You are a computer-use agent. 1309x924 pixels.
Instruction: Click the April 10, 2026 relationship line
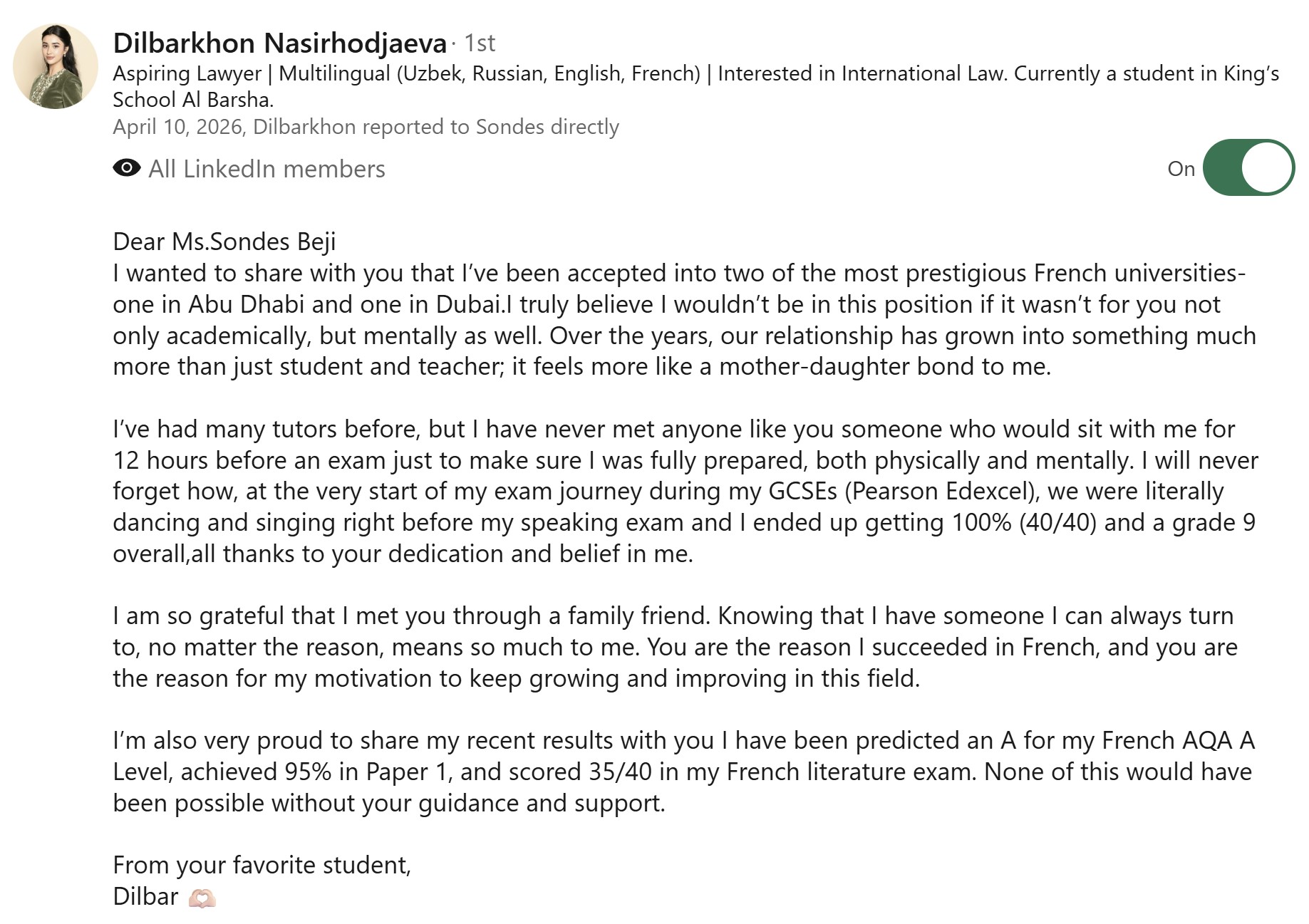click(366, 127)
